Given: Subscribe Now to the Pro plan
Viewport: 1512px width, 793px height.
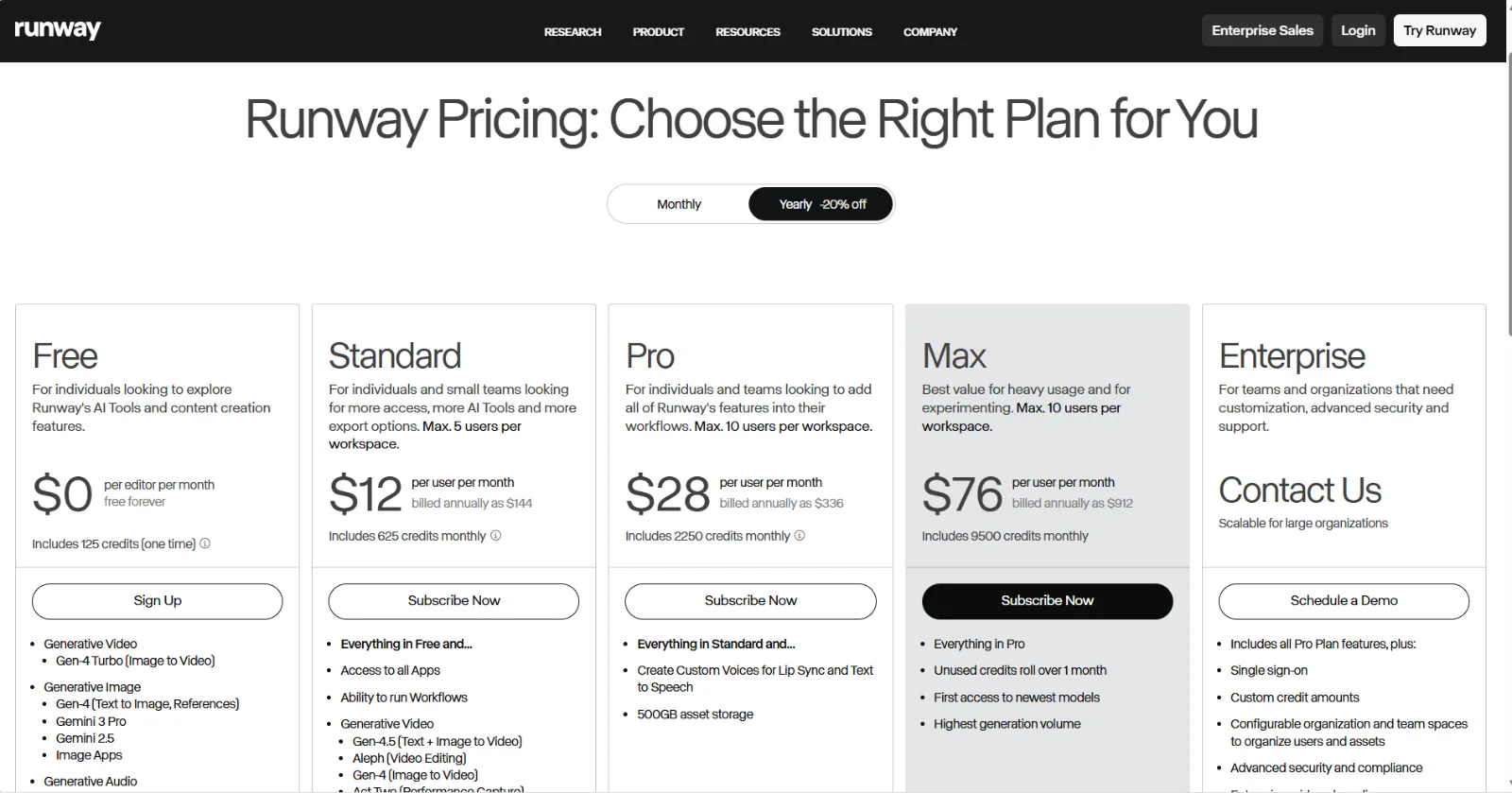Looking at the screenshot, I should 750,601.
